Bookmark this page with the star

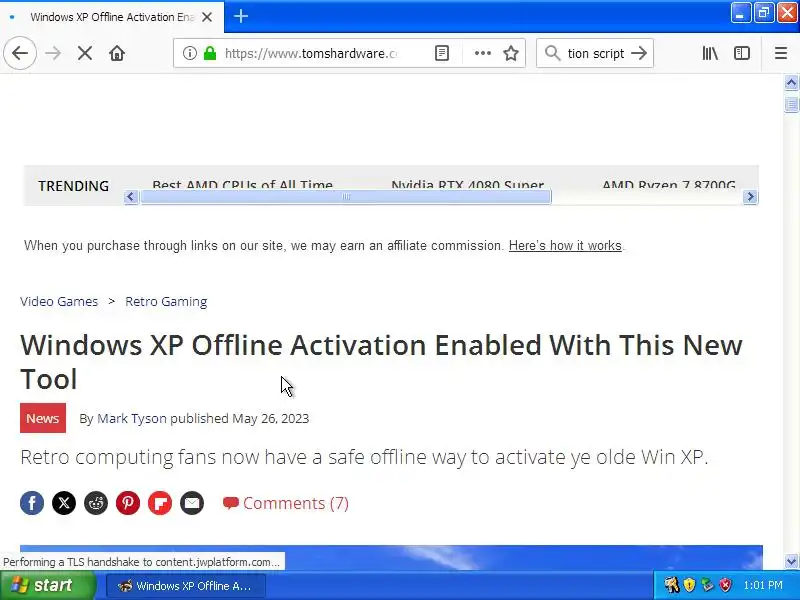(x=511, y=53)
